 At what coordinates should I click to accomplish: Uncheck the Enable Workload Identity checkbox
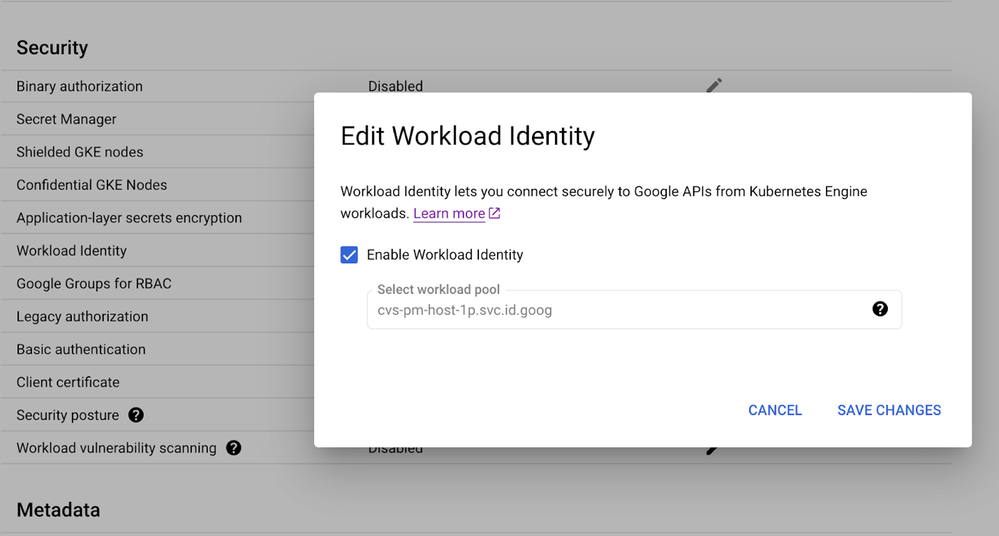coord(349,255)
